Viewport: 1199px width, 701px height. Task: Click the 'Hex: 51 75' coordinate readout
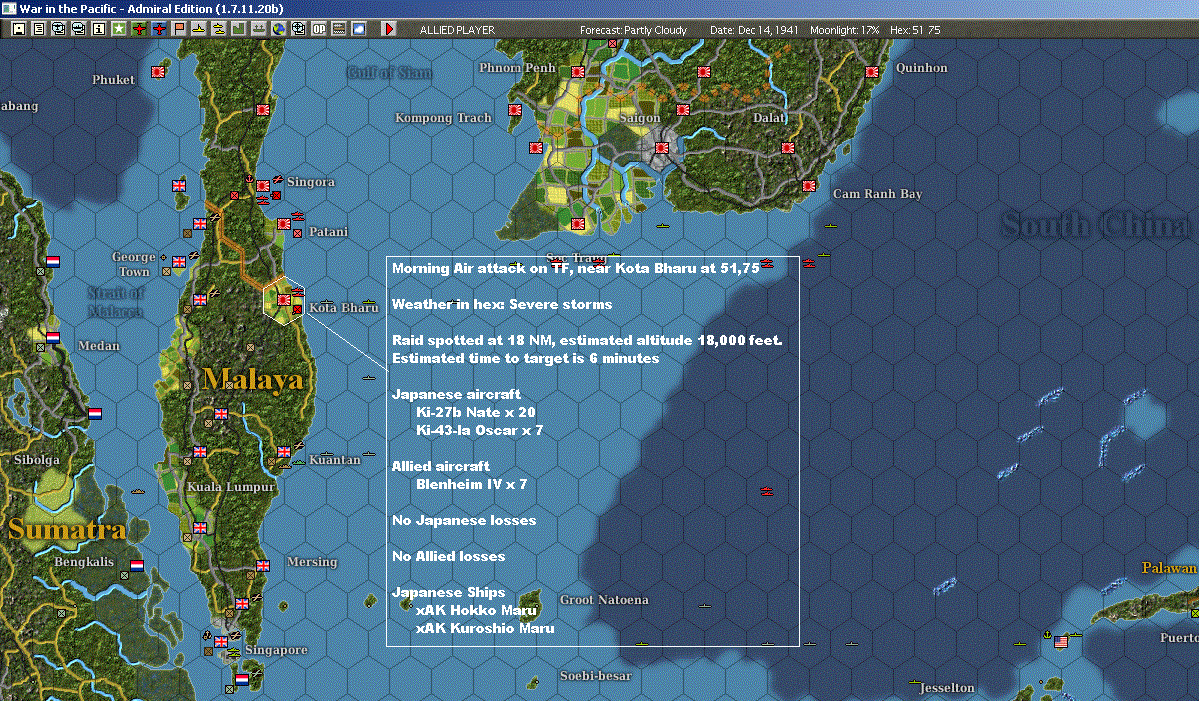[915, 30]
